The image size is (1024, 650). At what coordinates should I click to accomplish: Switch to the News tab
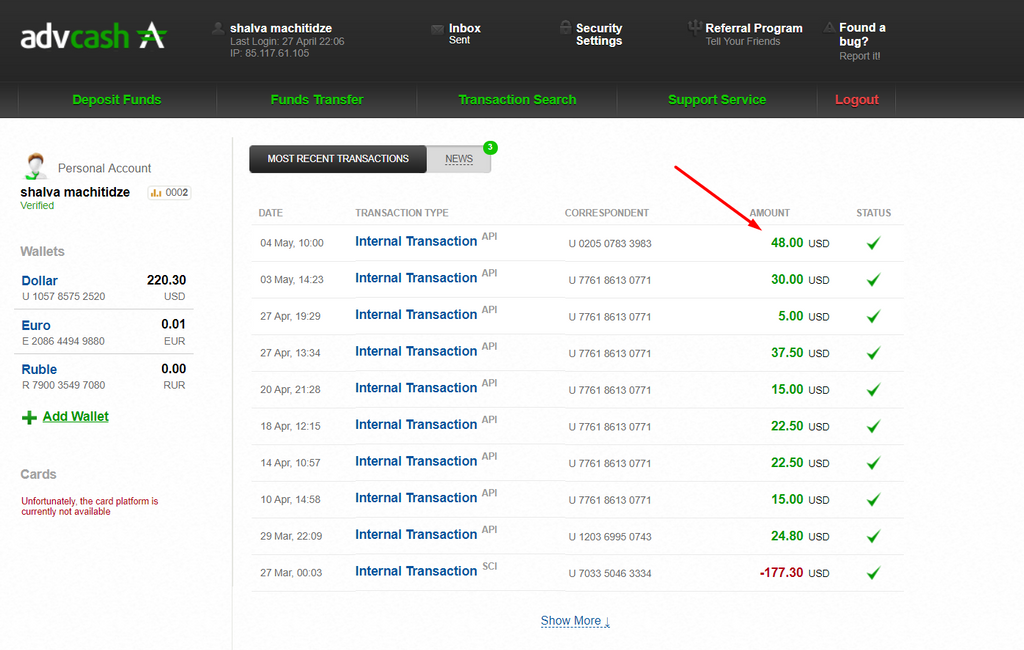click(x=459, y=159)
